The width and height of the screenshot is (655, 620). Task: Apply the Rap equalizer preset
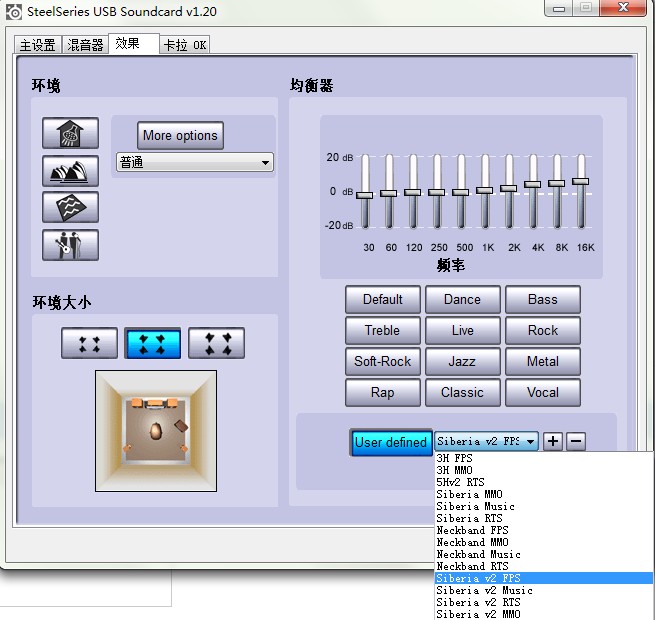point(383,393)
